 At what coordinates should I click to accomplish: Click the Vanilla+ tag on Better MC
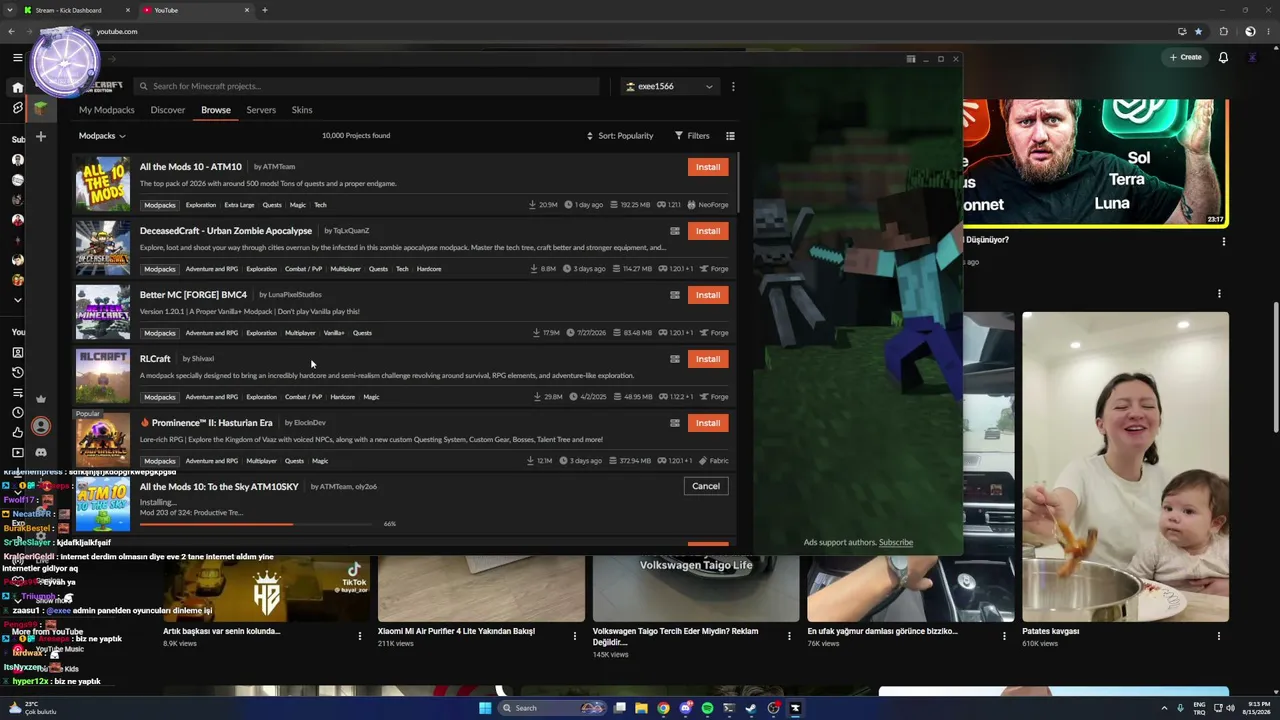[334, 333]
